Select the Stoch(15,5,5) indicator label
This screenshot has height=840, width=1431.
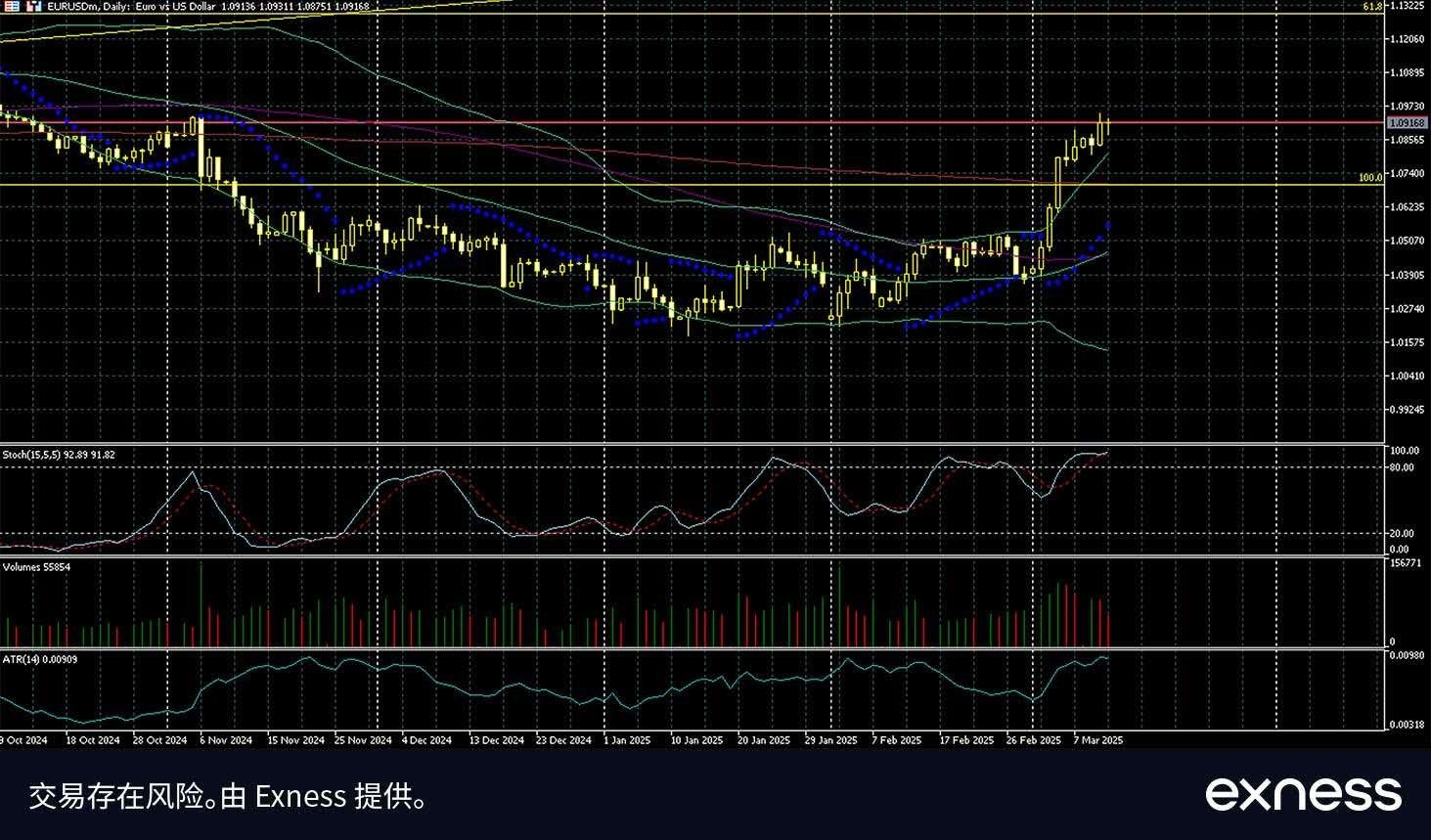click(x=59, y=455)
